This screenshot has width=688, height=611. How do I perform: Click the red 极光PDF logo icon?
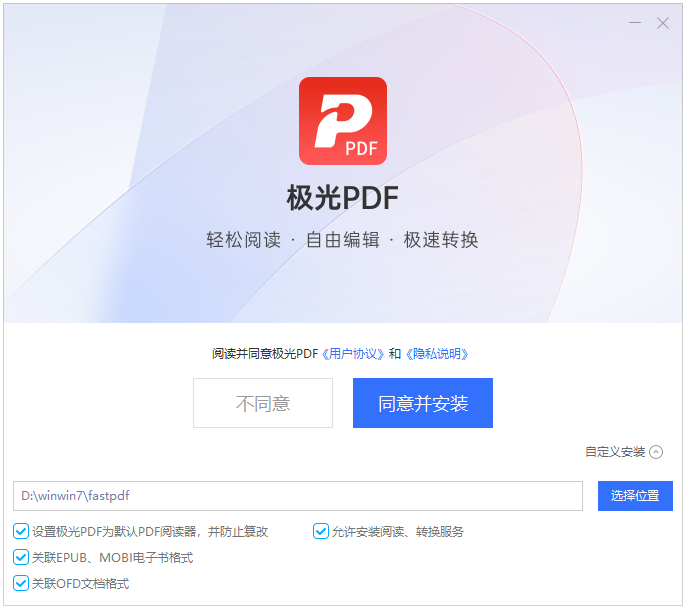[x=343, y=121]
